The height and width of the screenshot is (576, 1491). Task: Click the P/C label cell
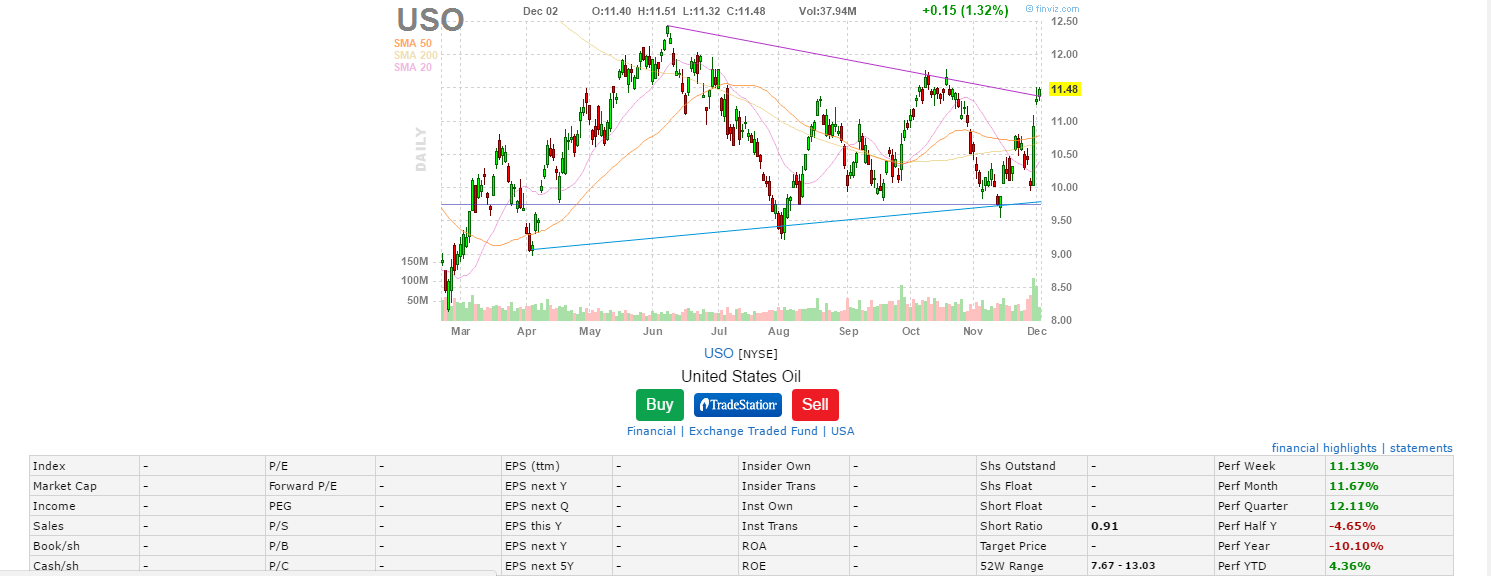click(x=320, y=566)
